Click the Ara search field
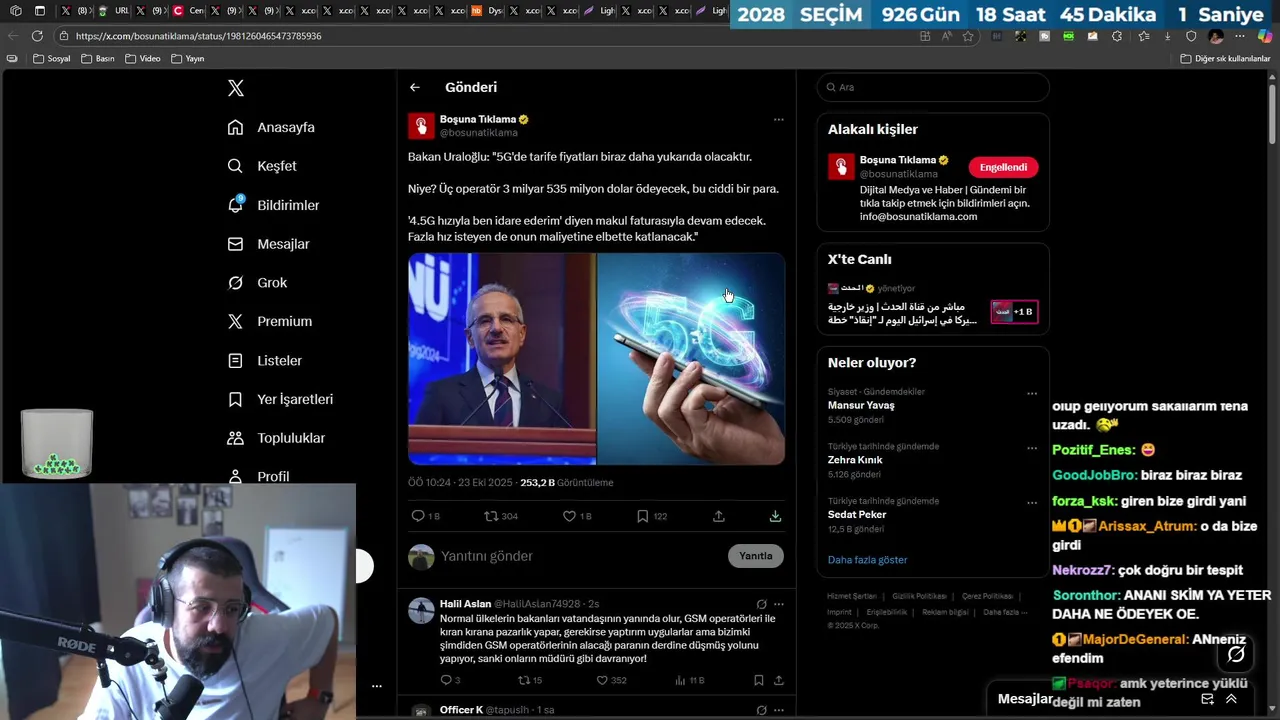This screenshot has width=1280, height=720. tap(933, 87)
